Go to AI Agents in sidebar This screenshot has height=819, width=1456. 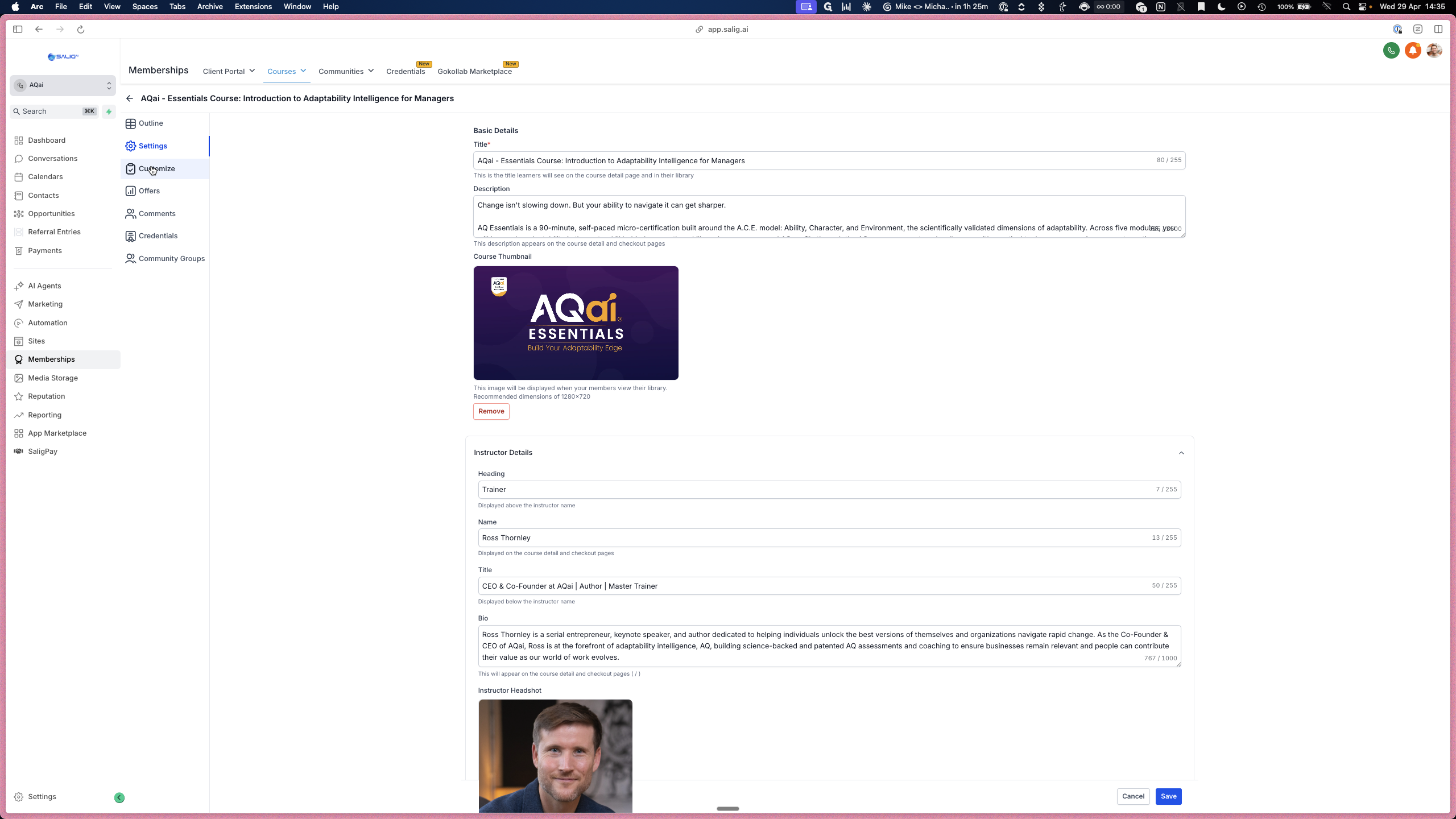point(44,286)
